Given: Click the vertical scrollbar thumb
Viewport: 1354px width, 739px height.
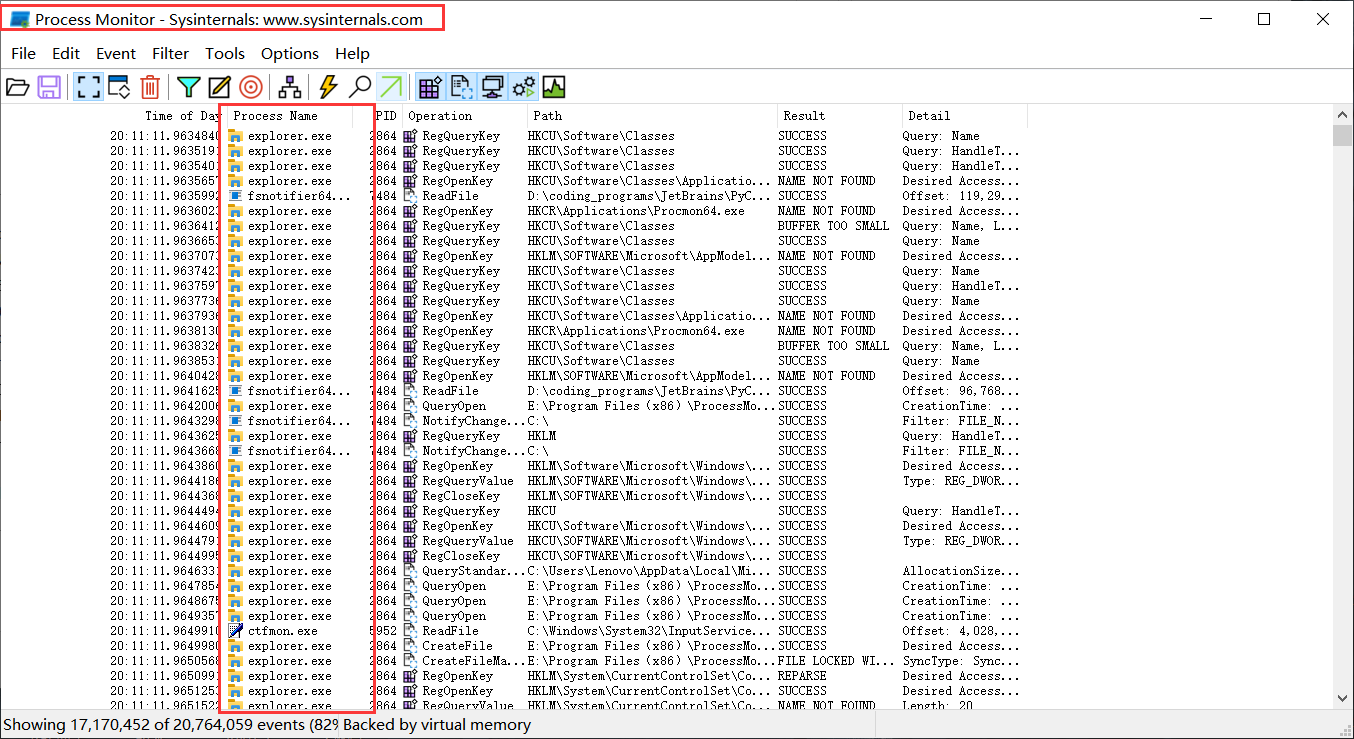Looking at the screenshot, I should tap(1343, 136).
